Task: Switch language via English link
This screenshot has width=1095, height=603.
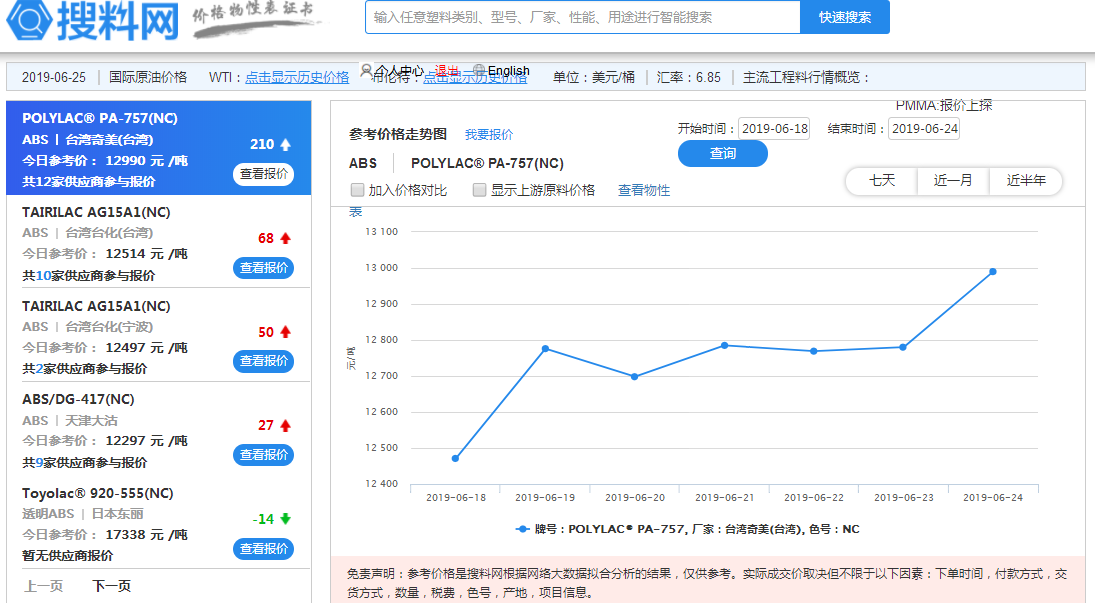Action: tap(508, 71)
